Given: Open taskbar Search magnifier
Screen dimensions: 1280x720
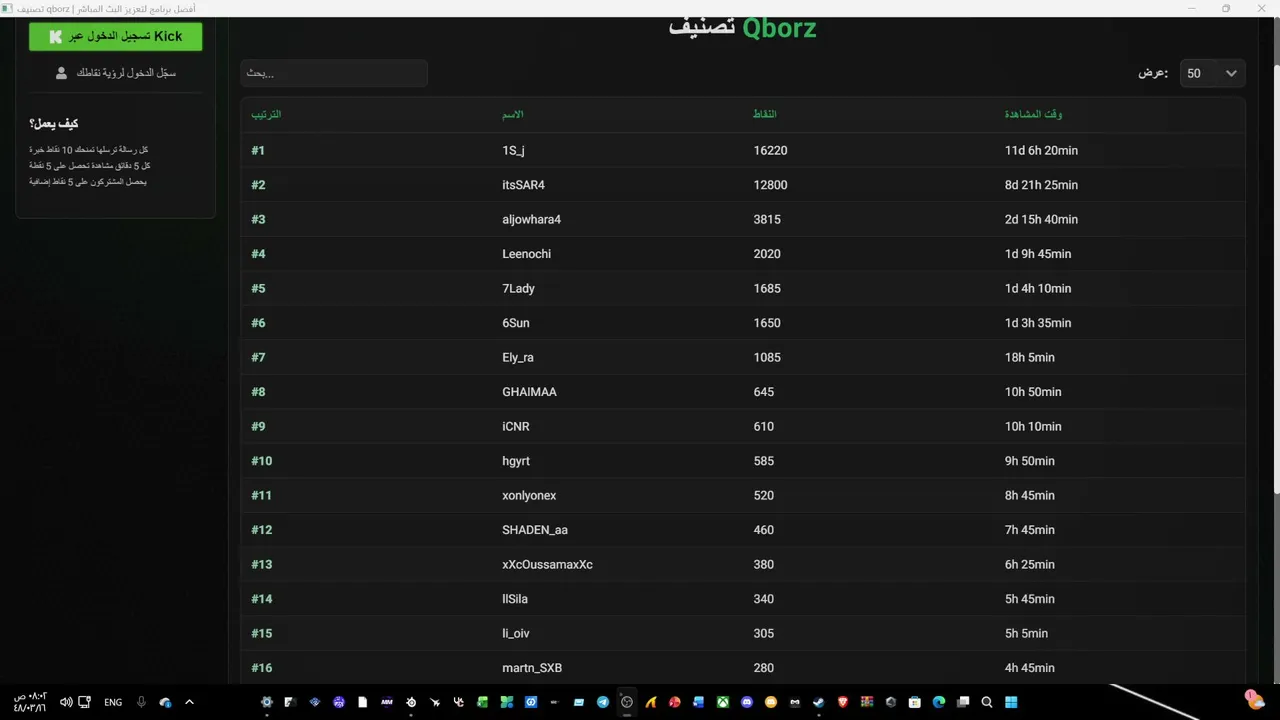Looking at the screenshot, I should [x=986, y=702].
